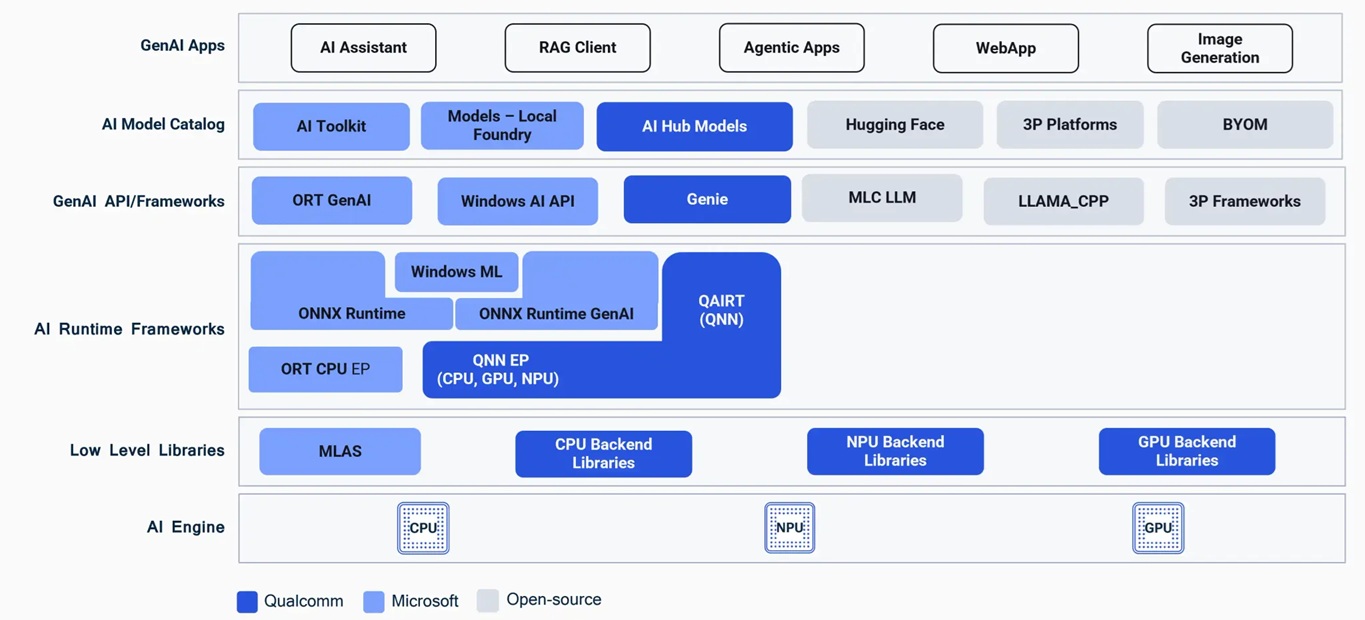Screen dimensions: 1365x620
Task: Select the 3P Platforms block
Action: [x=1070, y=125]
